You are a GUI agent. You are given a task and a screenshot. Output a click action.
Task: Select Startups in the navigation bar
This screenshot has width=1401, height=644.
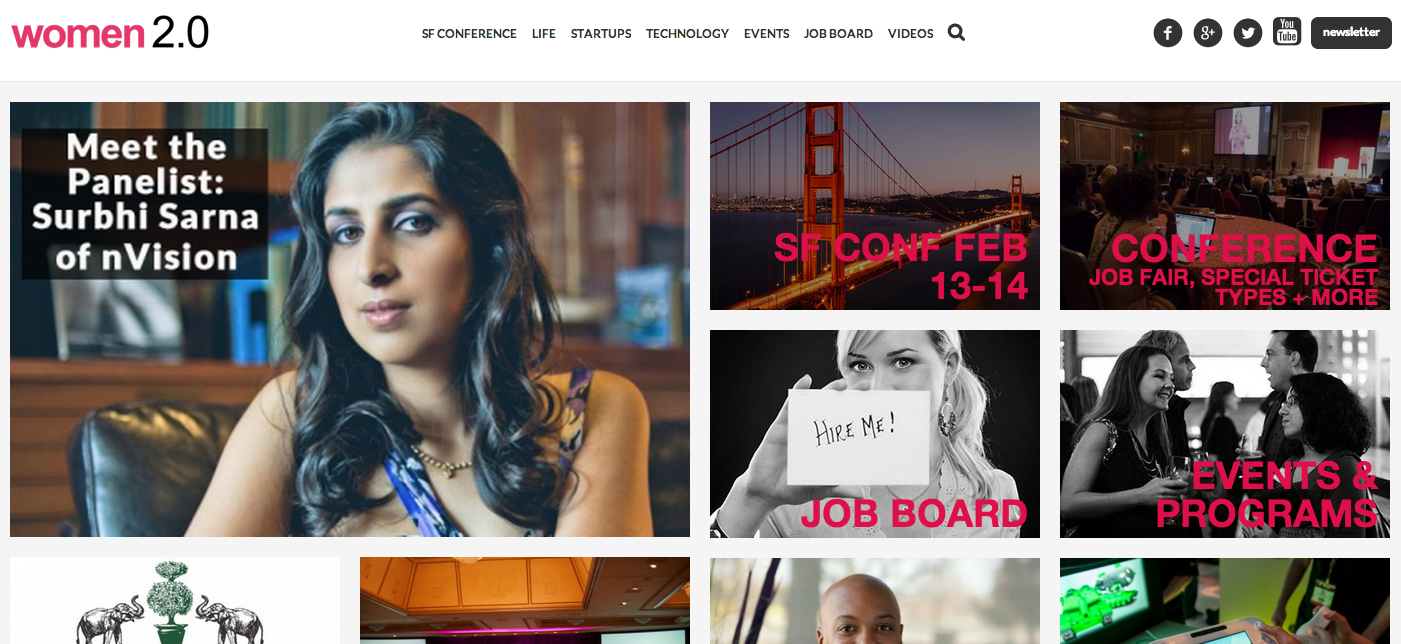[x=601, y=34]
